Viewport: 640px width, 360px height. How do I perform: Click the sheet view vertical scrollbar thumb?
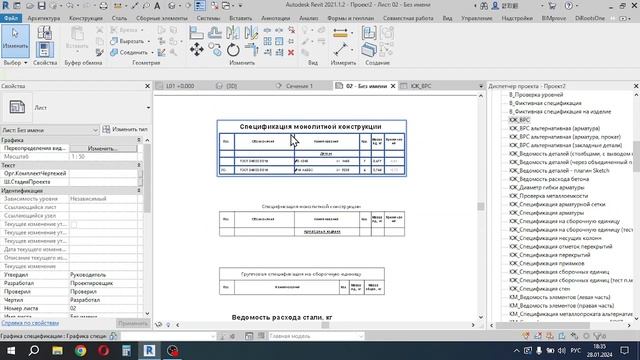(x=481, y=207)
